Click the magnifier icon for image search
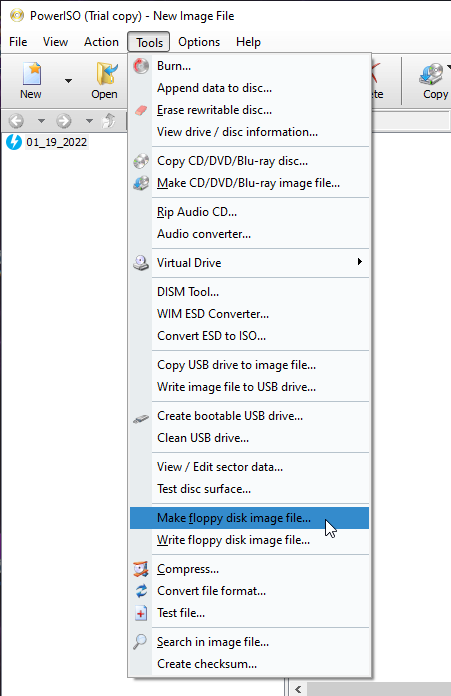 [140, 642]
